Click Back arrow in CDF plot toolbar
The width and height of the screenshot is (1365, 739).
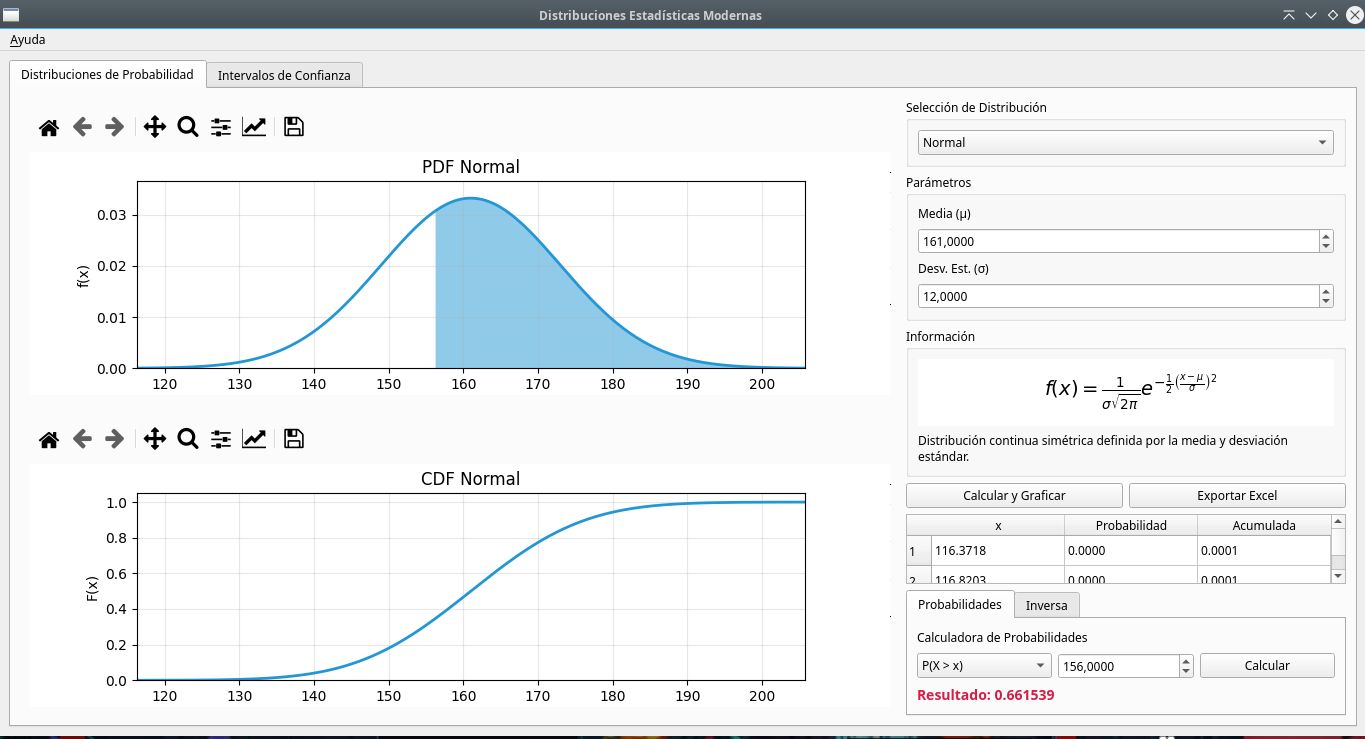point(82,439)
